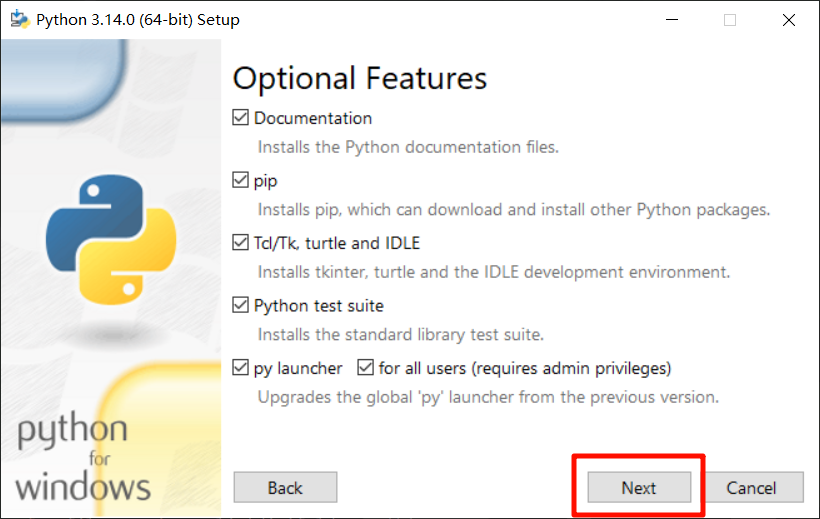Minimize the Python Setup window
This screenshot has width=820, height=519.
pos(672,19)
